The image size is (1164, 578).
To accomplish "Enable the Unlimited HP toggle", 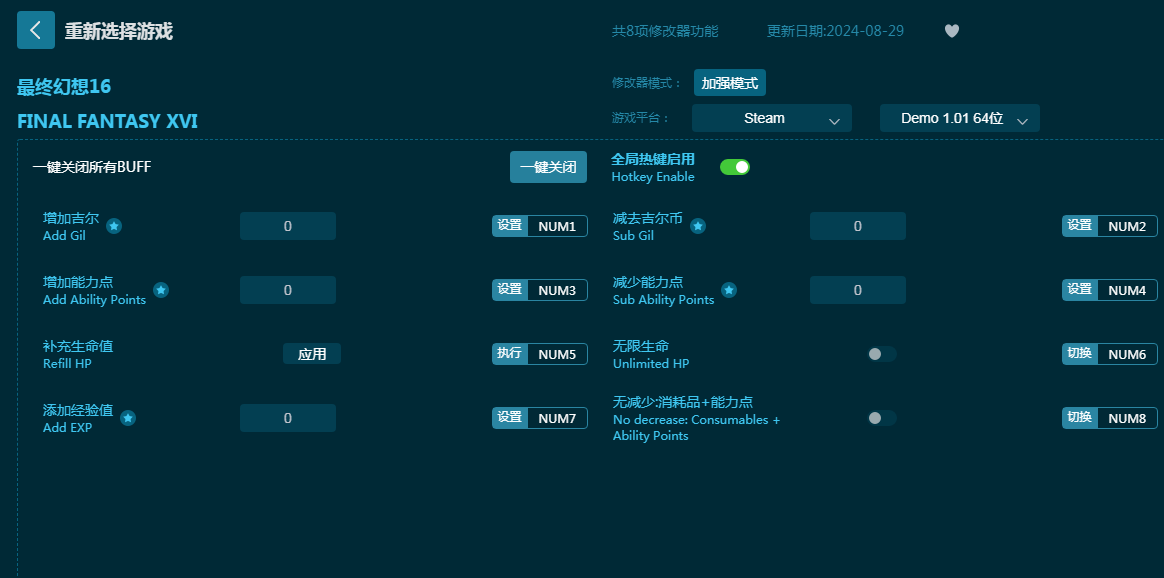I will coord(881,354).
